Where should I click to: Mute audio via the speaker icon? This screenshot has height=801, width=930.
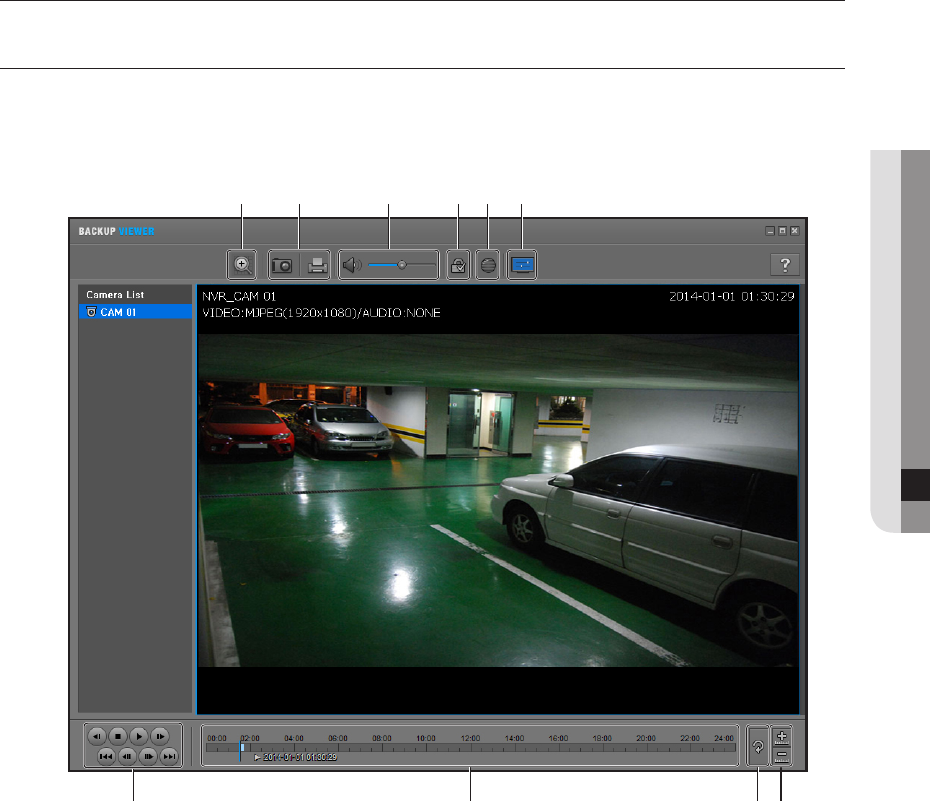(350, 265)
